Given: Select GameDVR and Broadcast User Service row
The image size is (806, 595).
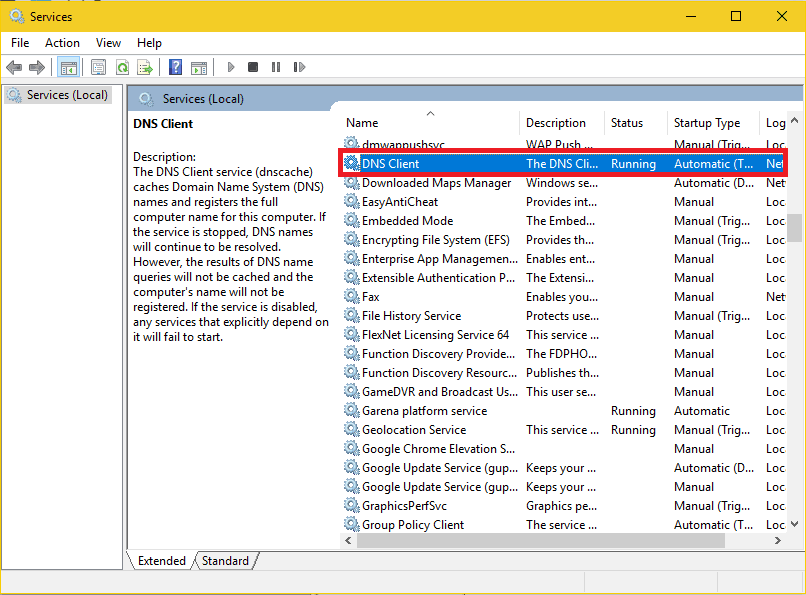Looking at the screenshot, I should point(564,392).
